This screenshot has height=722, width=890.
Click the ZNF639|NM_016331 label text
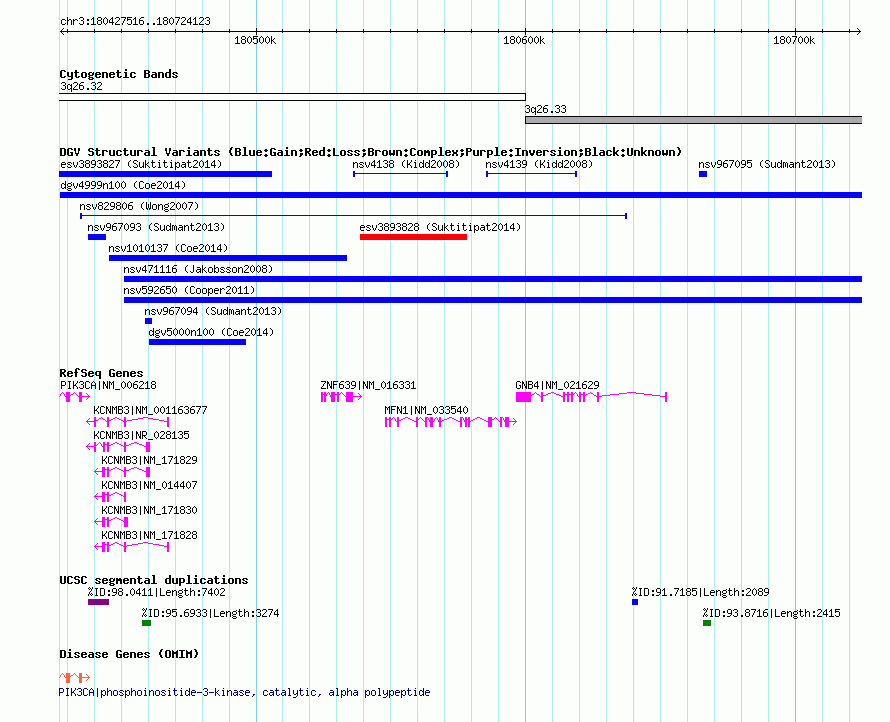[x=368, y=385]
